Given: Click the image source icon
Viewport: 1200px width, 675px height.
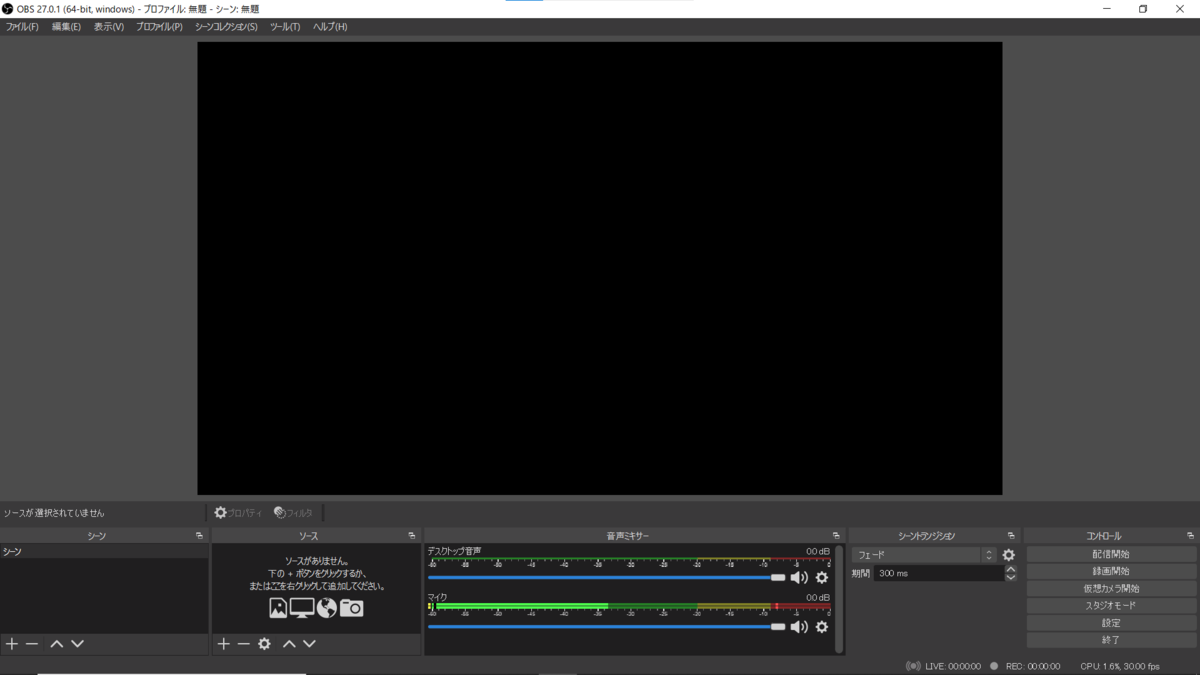Looking at the screenshot, I should 278,608.
